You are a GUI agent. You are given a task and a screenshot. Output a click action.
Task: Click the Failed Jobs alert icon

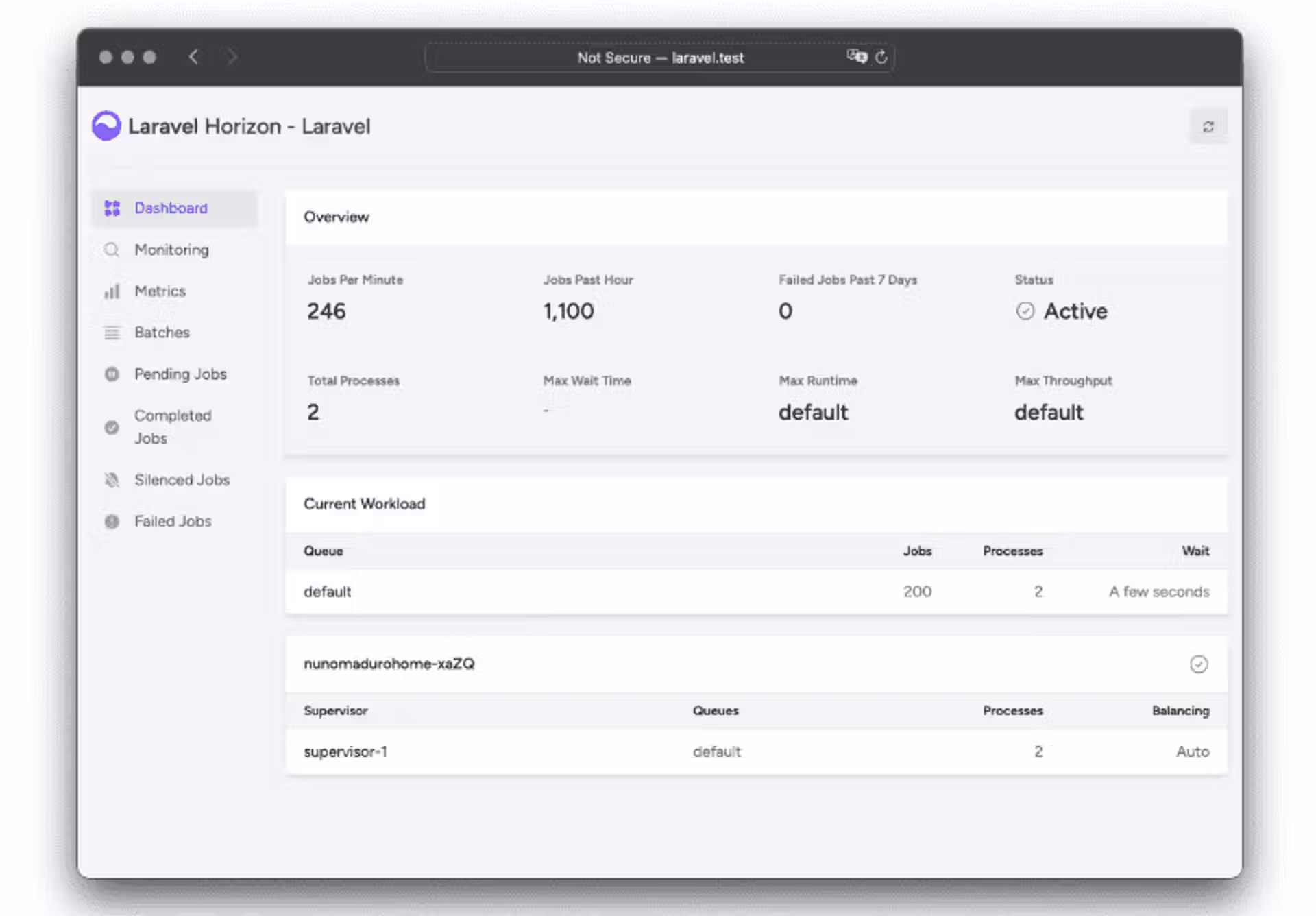coord(112,521)
